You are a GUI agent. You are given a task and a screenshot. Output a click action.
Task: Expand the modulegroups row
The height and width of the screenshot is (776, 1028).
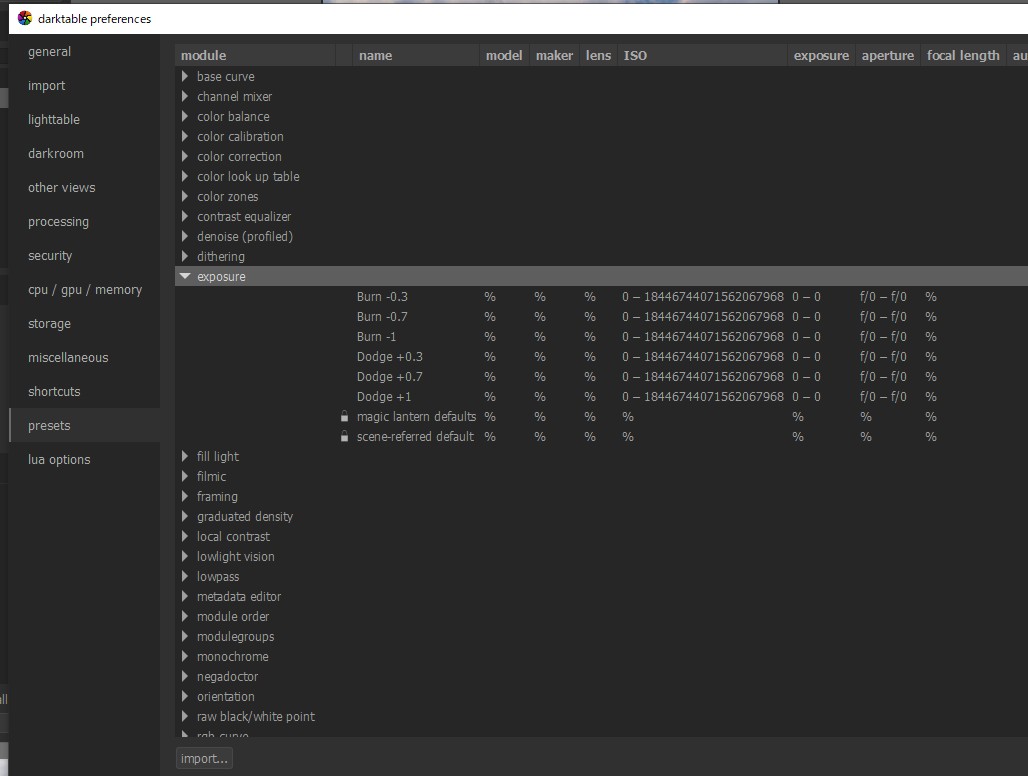185,636
